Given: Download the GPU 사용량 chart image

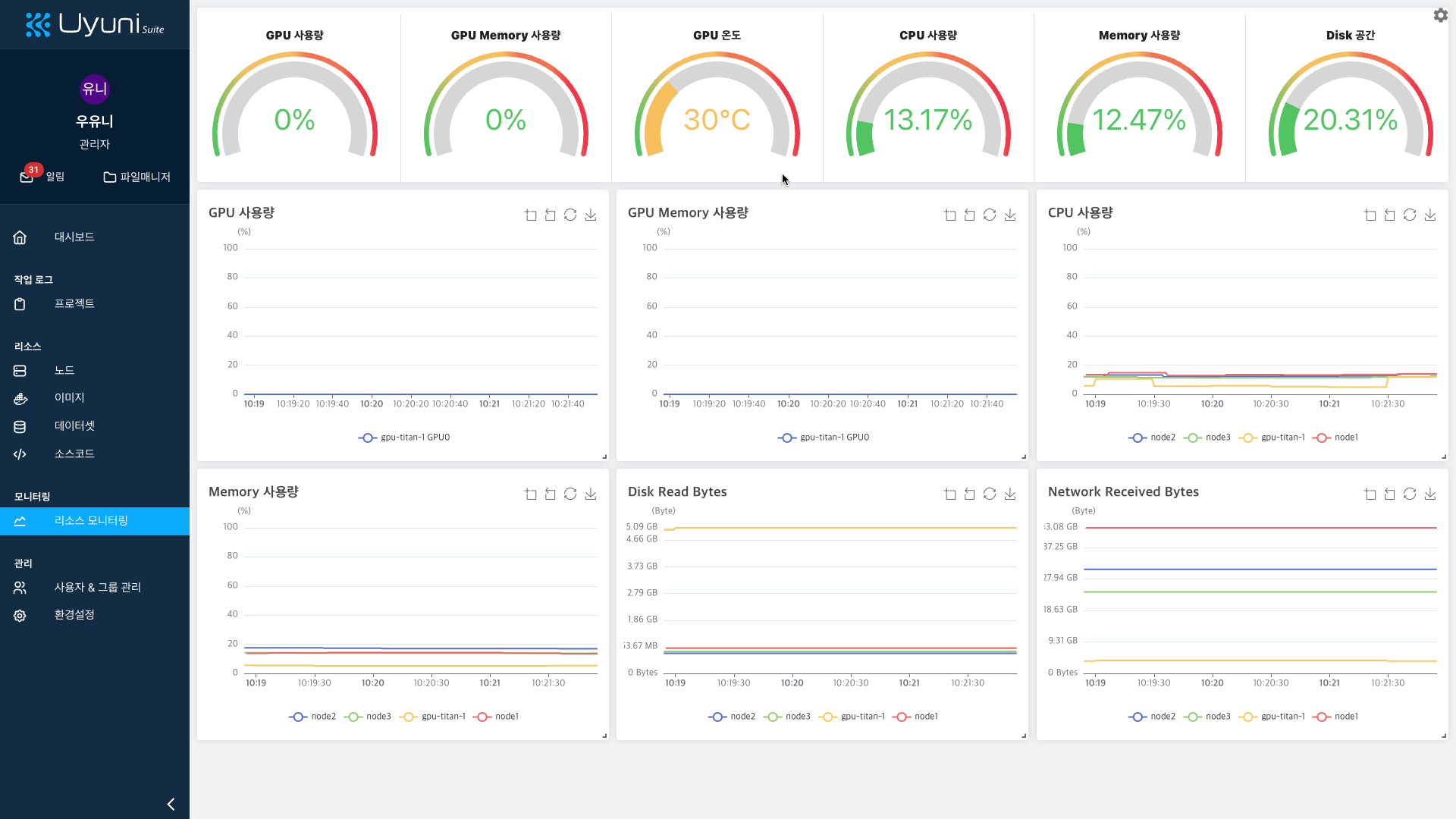Looking at the screenshot, I should [591, 215].
